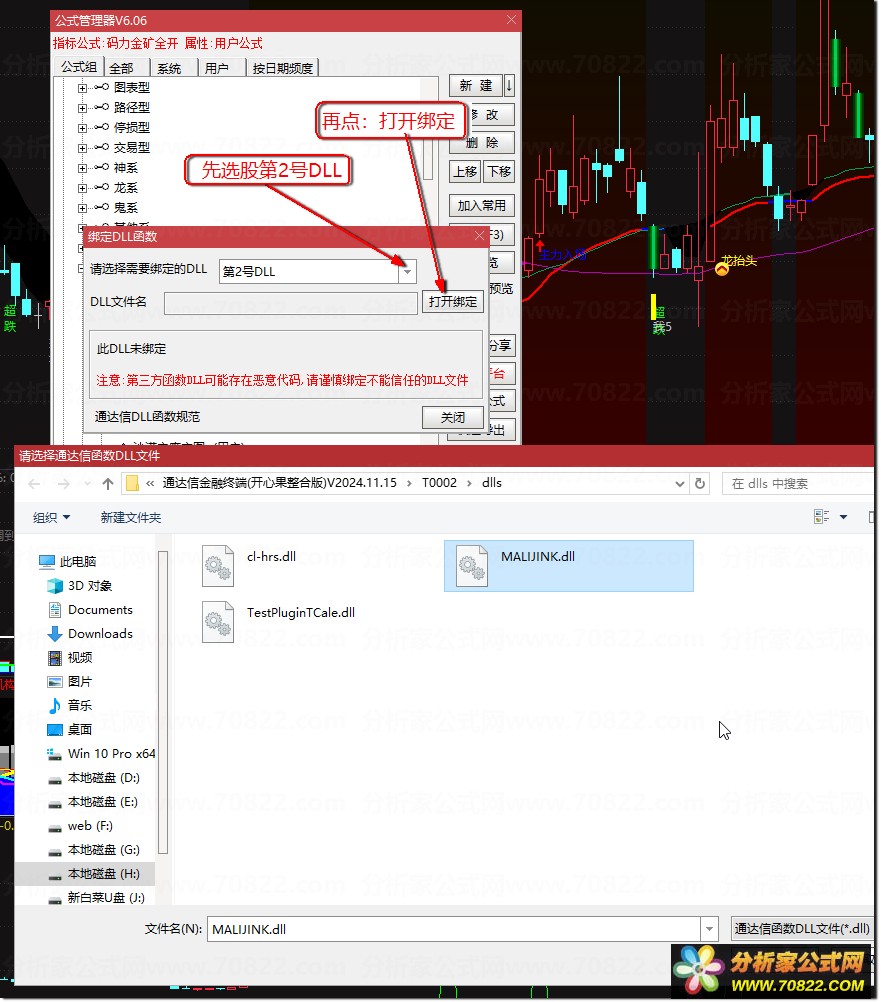
Task: Click the 新建 formula button
Action: pos(476,86)
